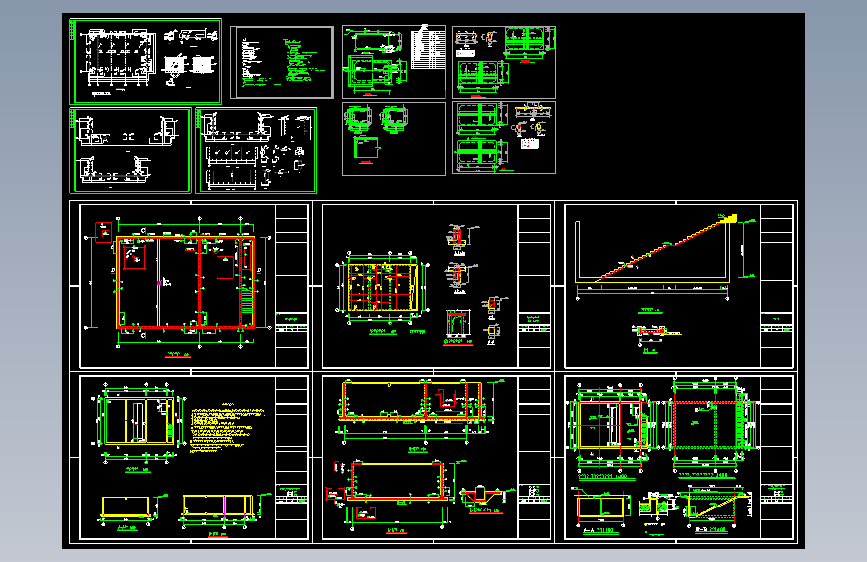Select the red gridded plan in the middle sheet

tap(383, 288)
